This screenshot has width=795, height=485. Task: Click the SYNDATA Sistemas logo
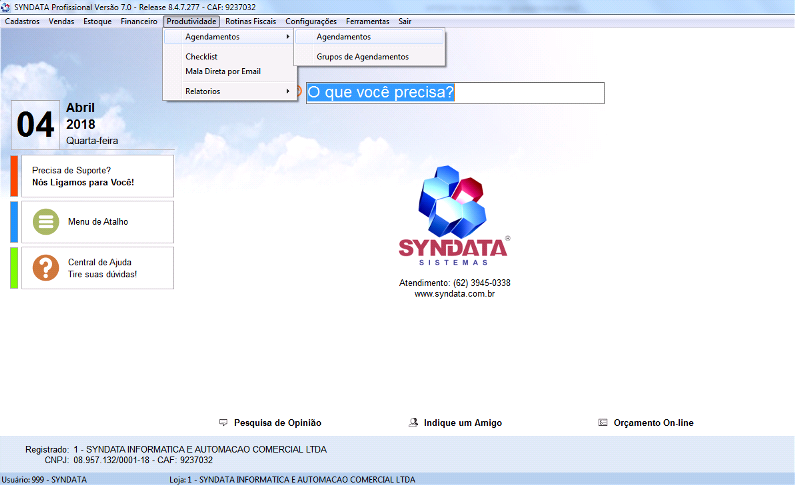tap(454, 215)
